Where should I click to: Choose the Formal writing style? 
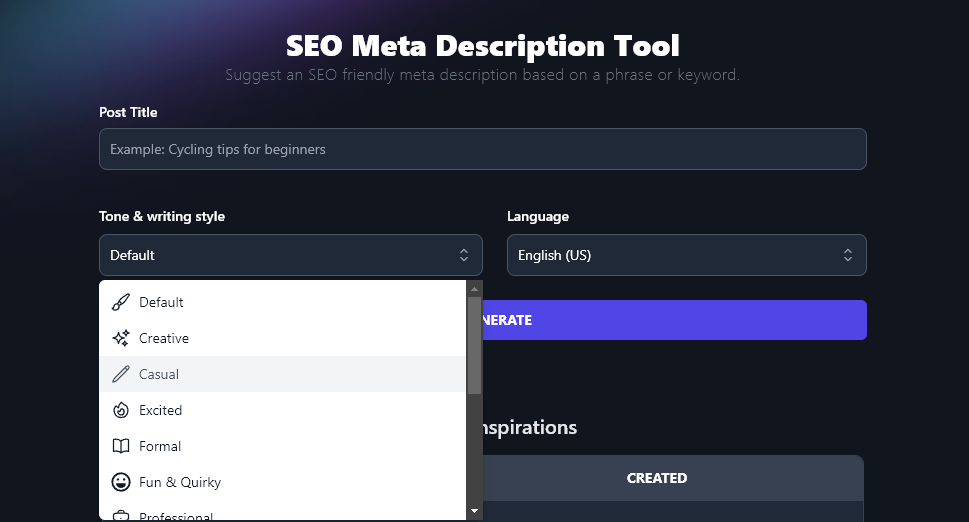(160, 446)
